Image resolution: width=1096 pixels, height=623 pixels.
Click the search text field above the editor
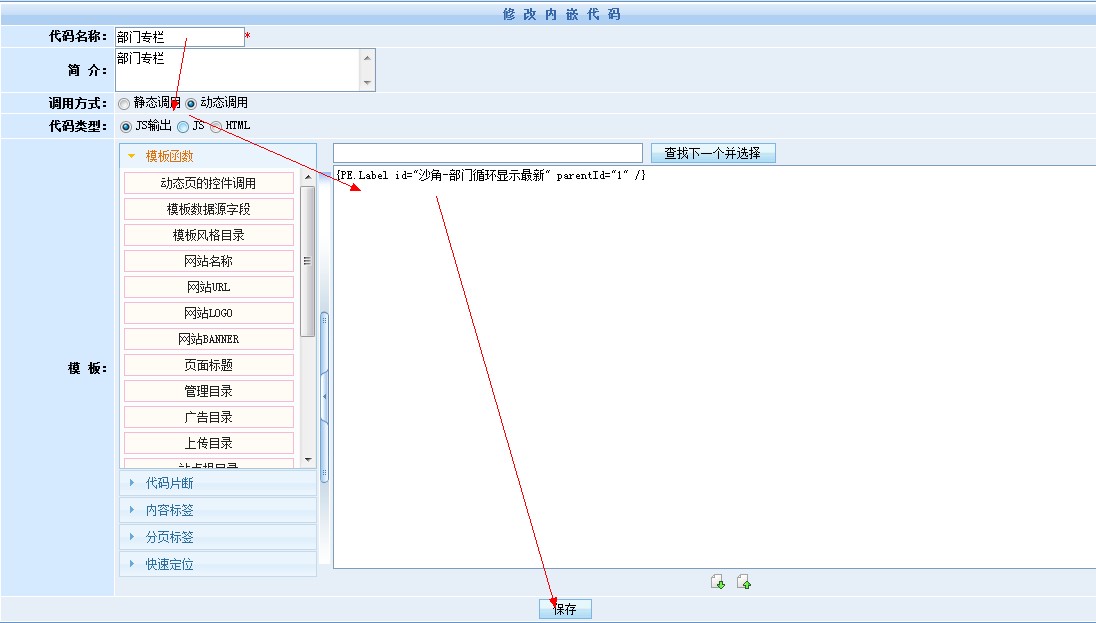[488, 152]
